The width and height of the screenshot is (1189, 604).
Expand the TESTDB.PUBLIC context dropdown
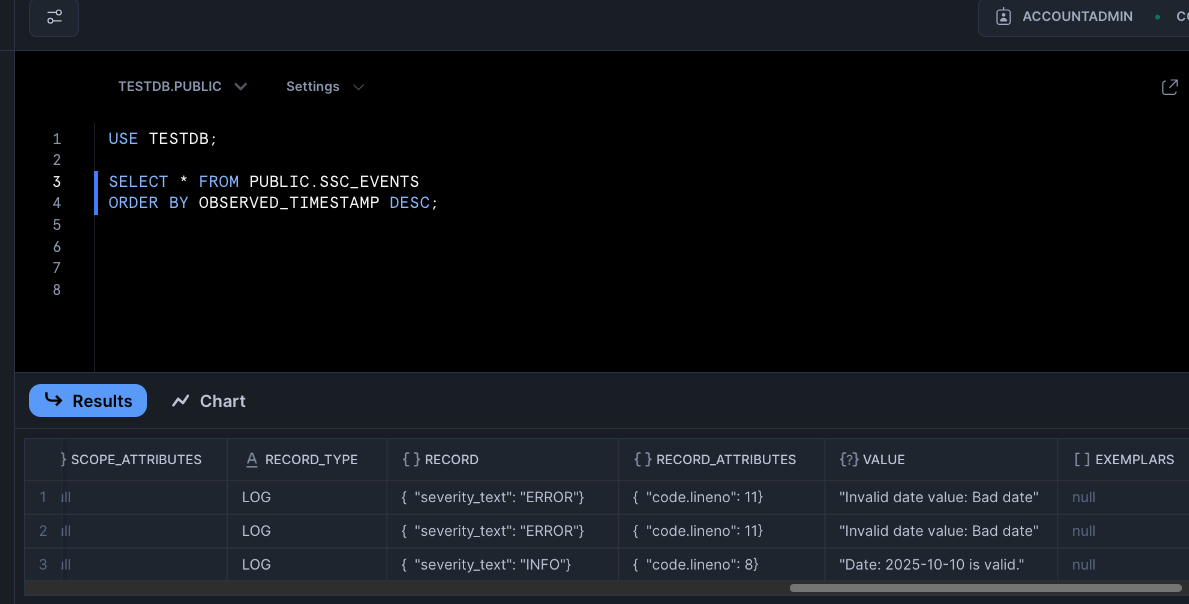coord(182,87)
